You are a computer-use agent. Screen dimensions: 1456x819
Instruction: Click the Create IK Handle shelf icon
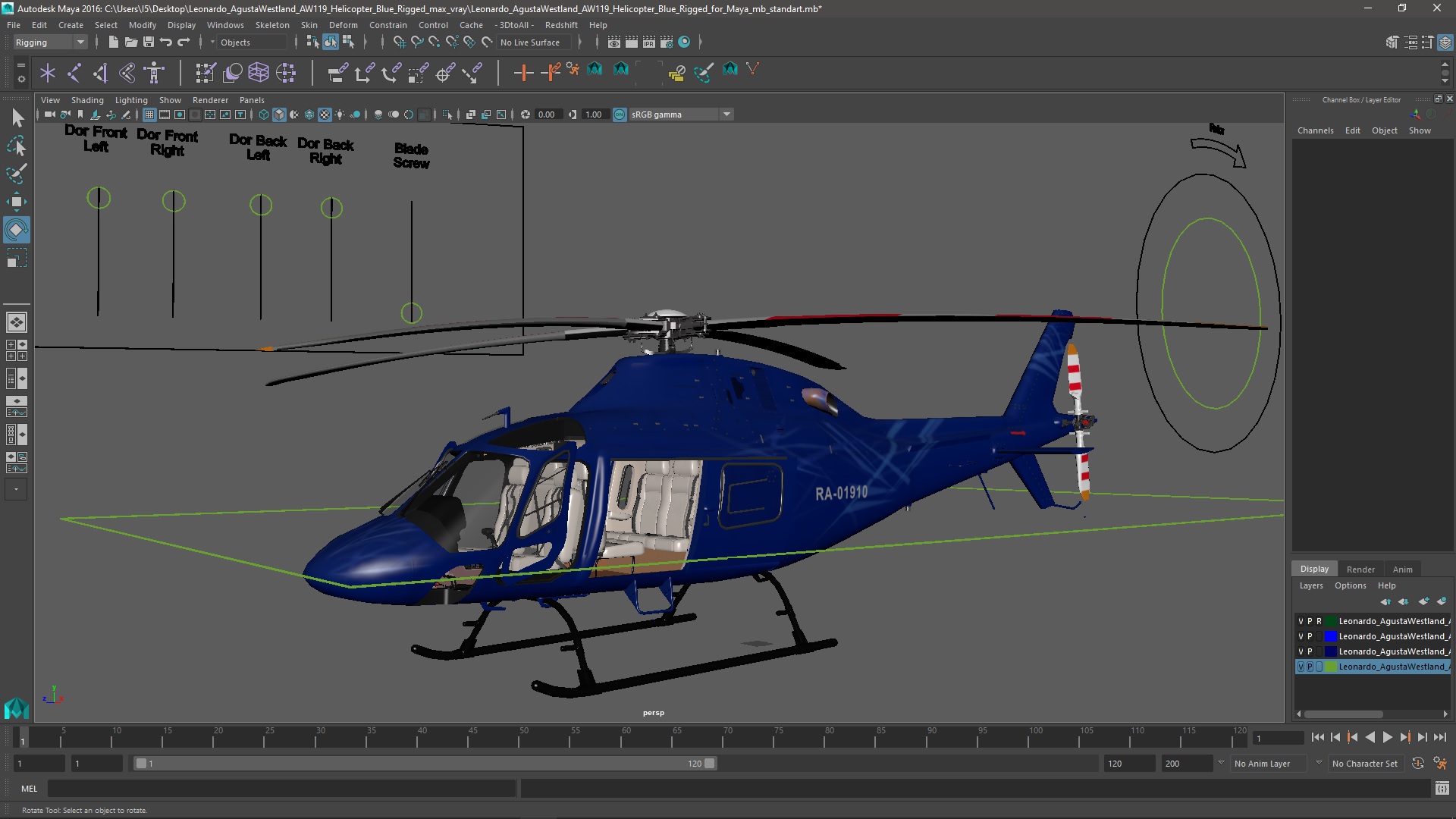101,73
